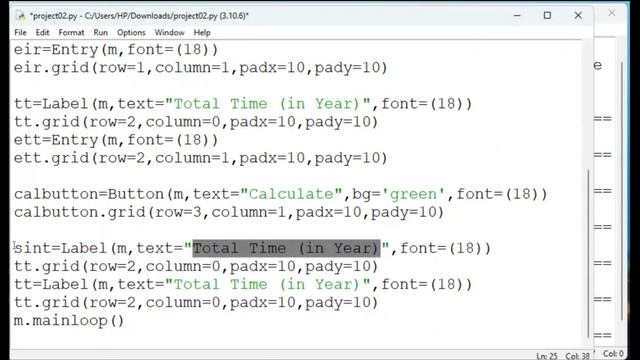Click line 'eir.grid(row=1,column=1,padx=10,pady=10)'
This screenshot has width=640, height=360.
point(200,68)
